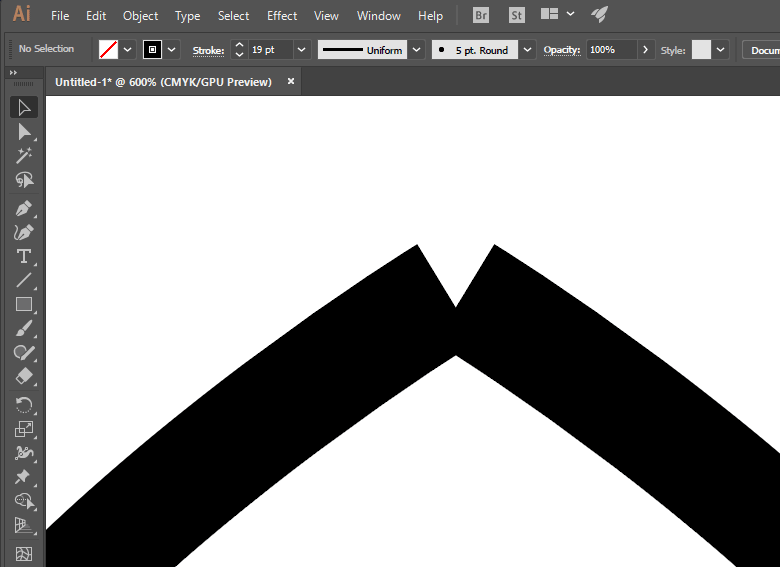
Task: Click the Stroke panel link label
Action: [208, 50]
